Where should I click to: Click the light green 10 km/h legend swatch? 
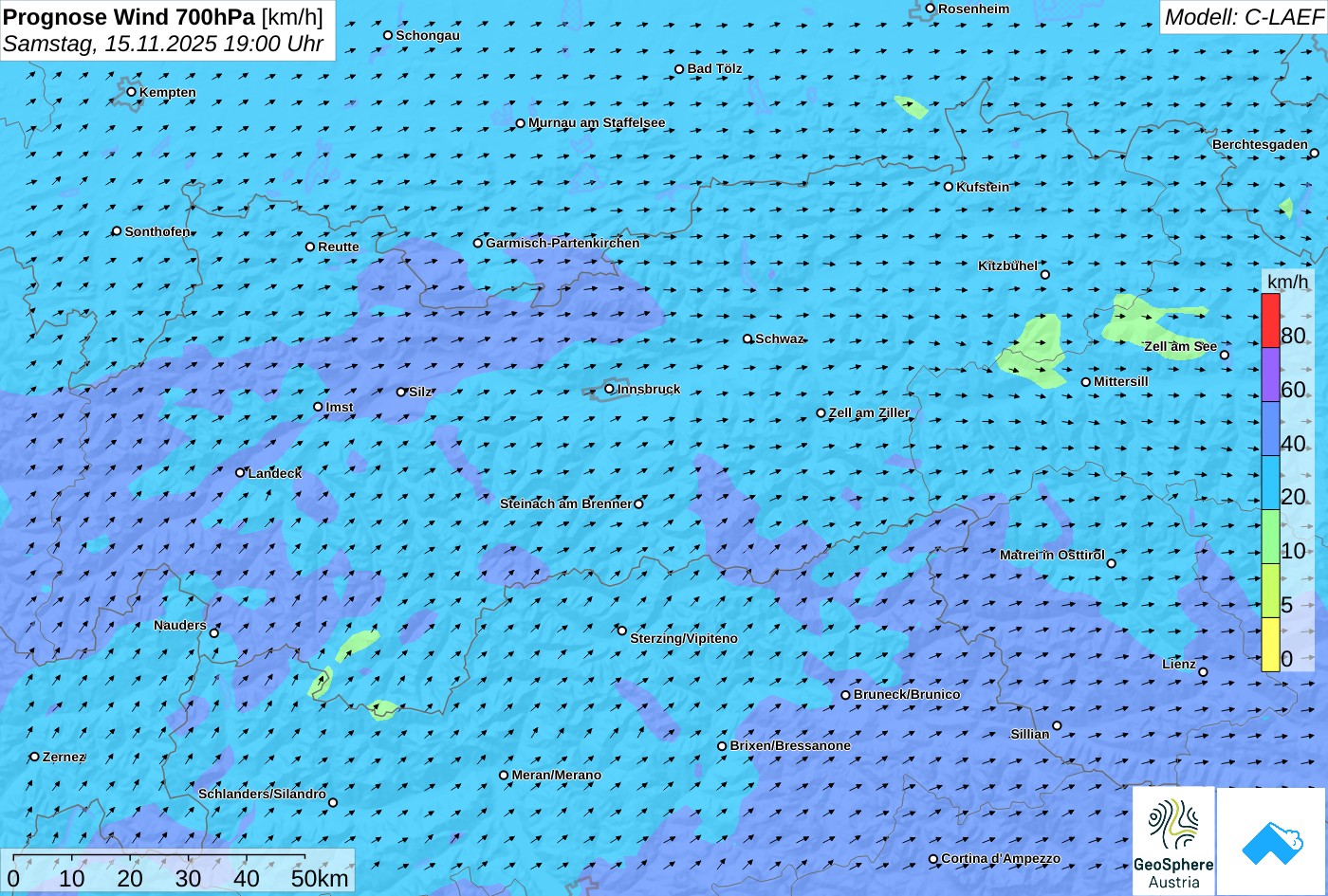coord(1270,537)
